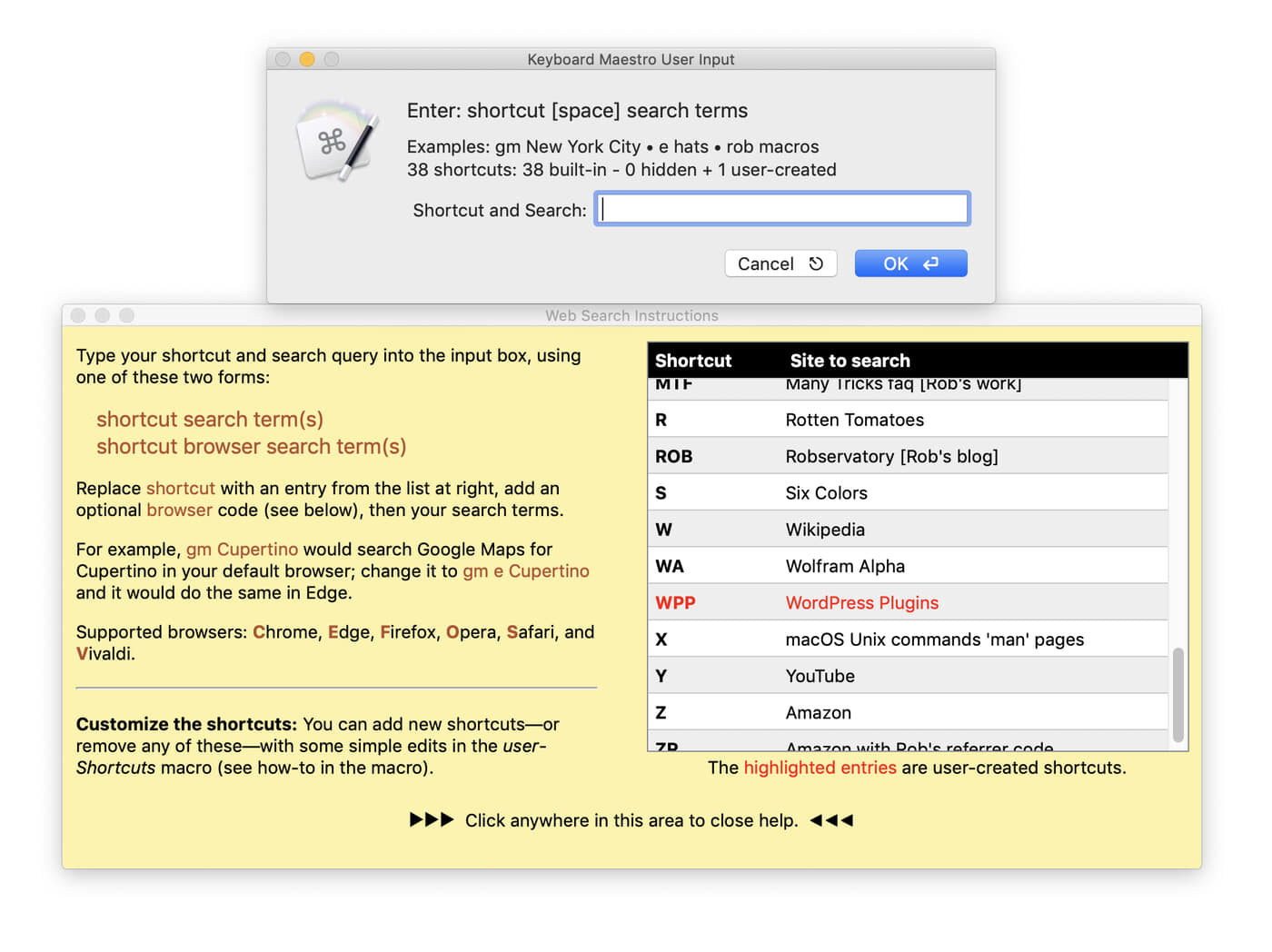Select the Six Colors row
1272x952 pixels.
click(x=908, y=492)
